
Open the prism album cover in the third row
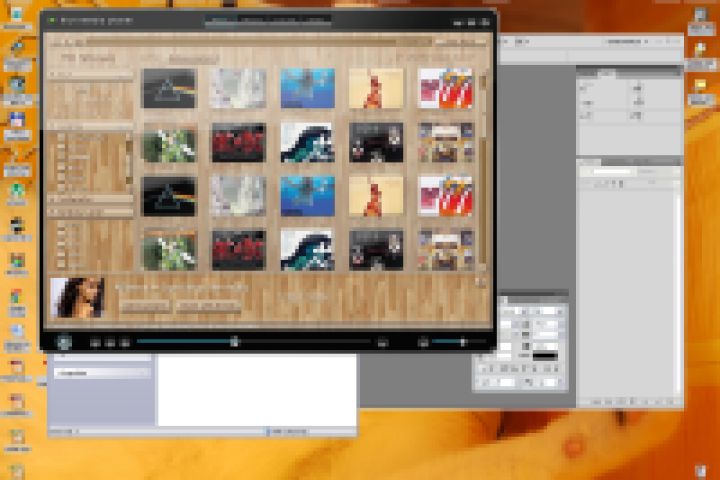[169, 196]
